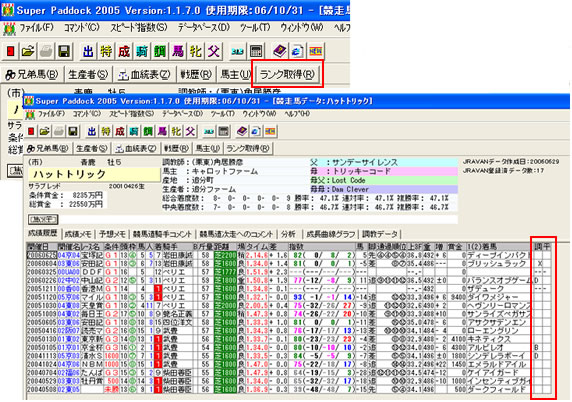572x402 pixels.
Task: Click the 母母 Dam Clever row
Action: [x=384, y=189]
